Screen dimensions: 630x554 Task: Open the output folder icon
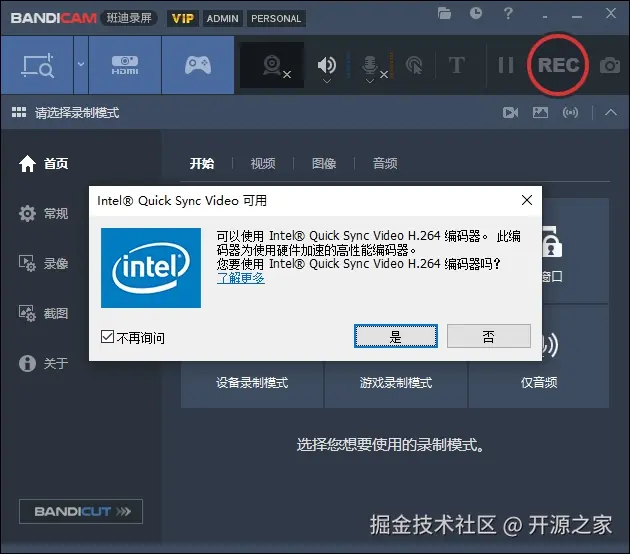pos(444,13)
